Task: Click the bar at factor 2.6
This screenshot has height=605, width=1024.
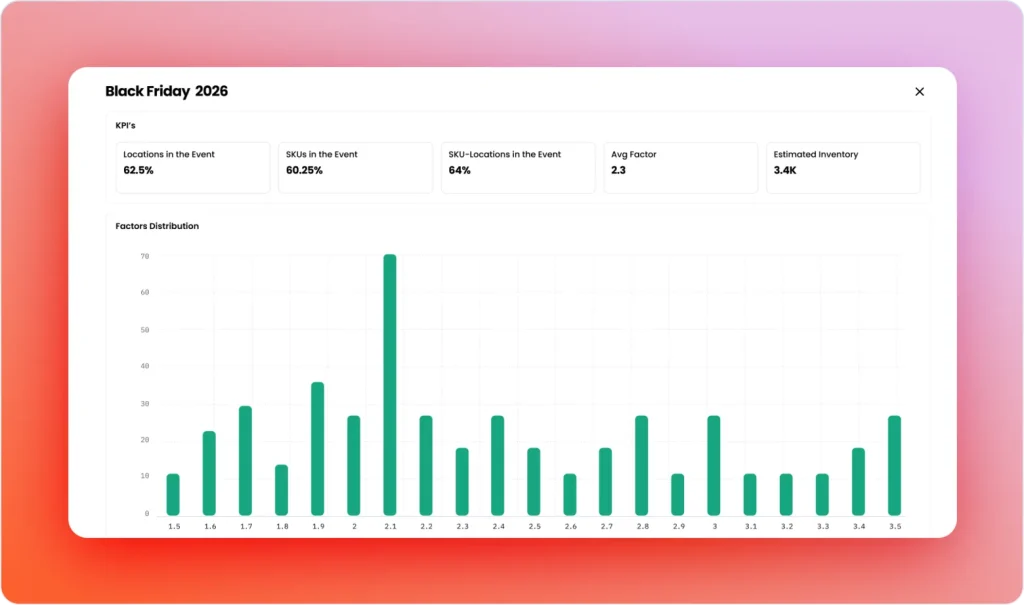Action: [570, 494]
